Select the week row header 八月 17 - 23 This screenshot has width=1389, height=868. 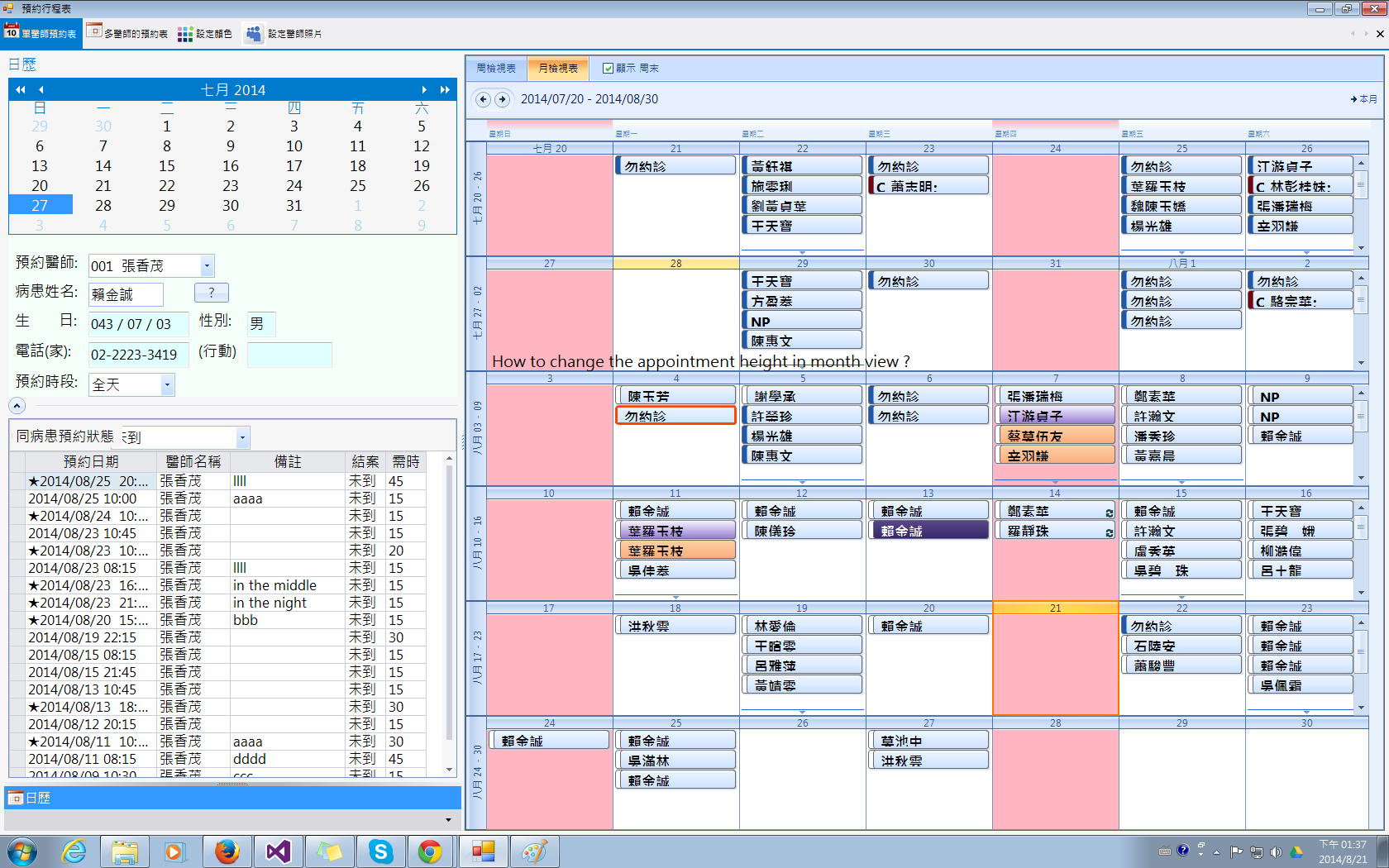(x=477, y=658)
